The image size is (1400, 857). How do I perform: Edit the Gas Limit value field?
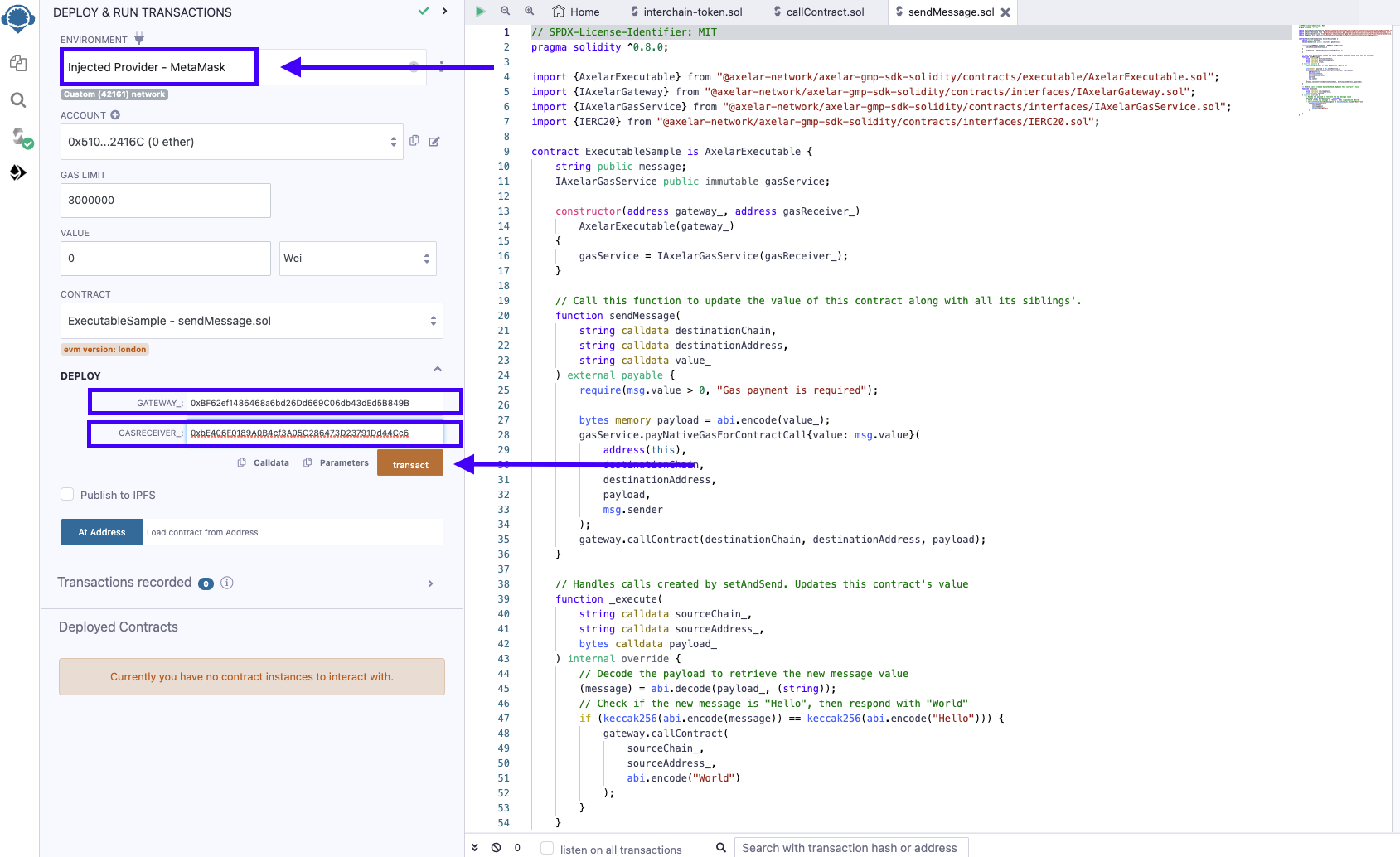[x=165, y=200]
